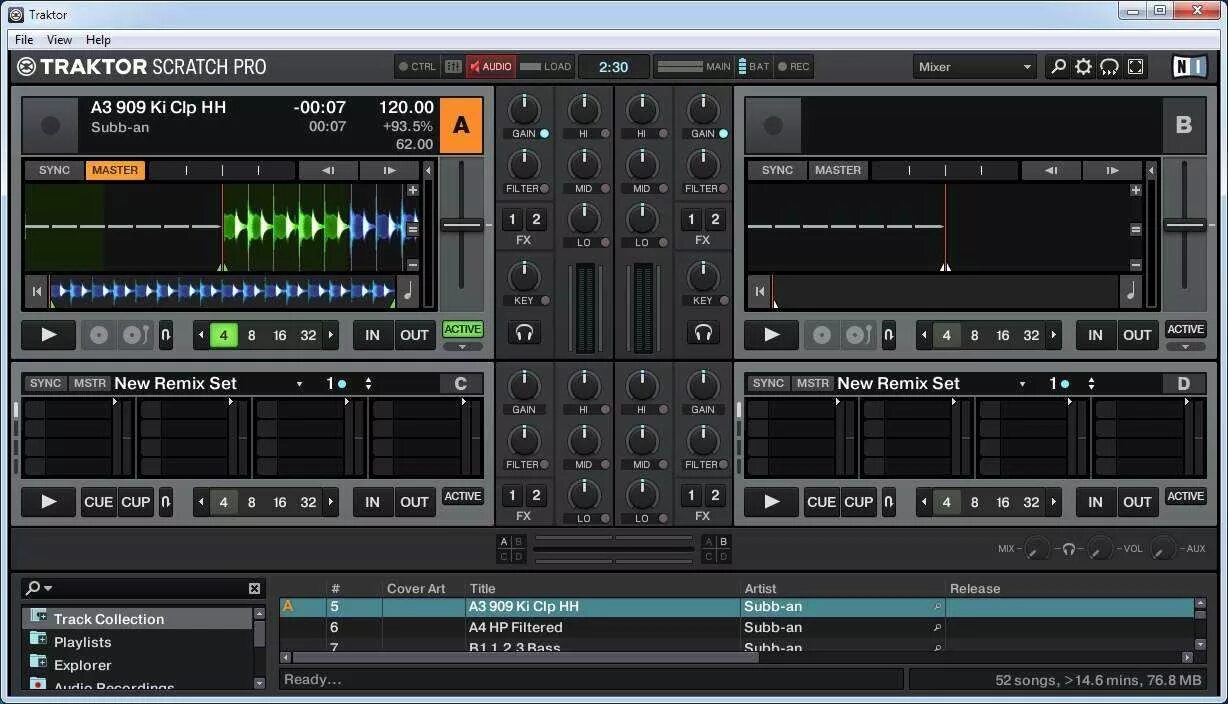Viewport: 1228px width, 704px height.
Task: Open the File menu
Action: [x=24, y=39]
